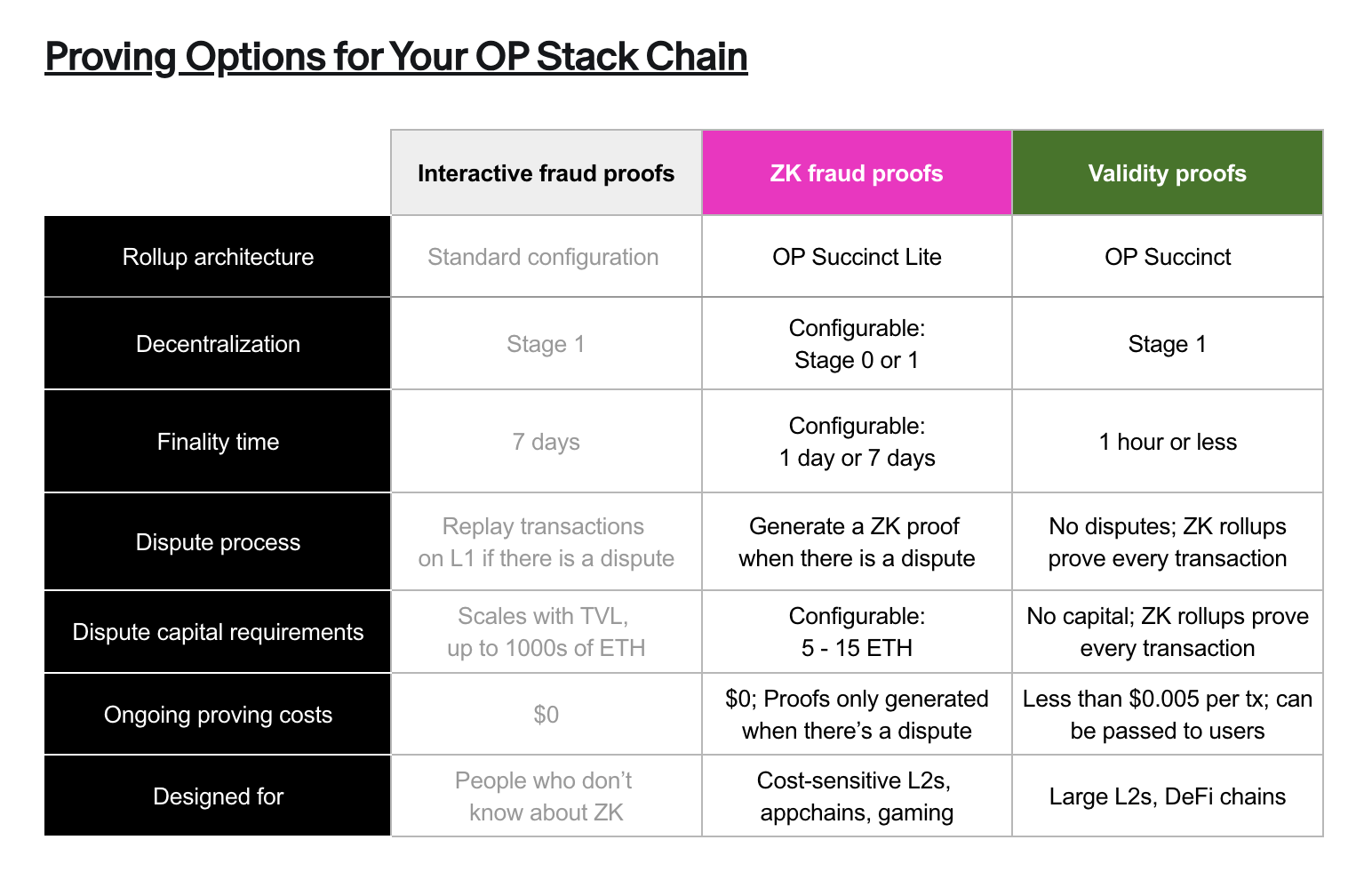Click the "Large L2s, DeFi chains" cell
The width and height of the screenshot is (1372, 880).
point(1167,796)
